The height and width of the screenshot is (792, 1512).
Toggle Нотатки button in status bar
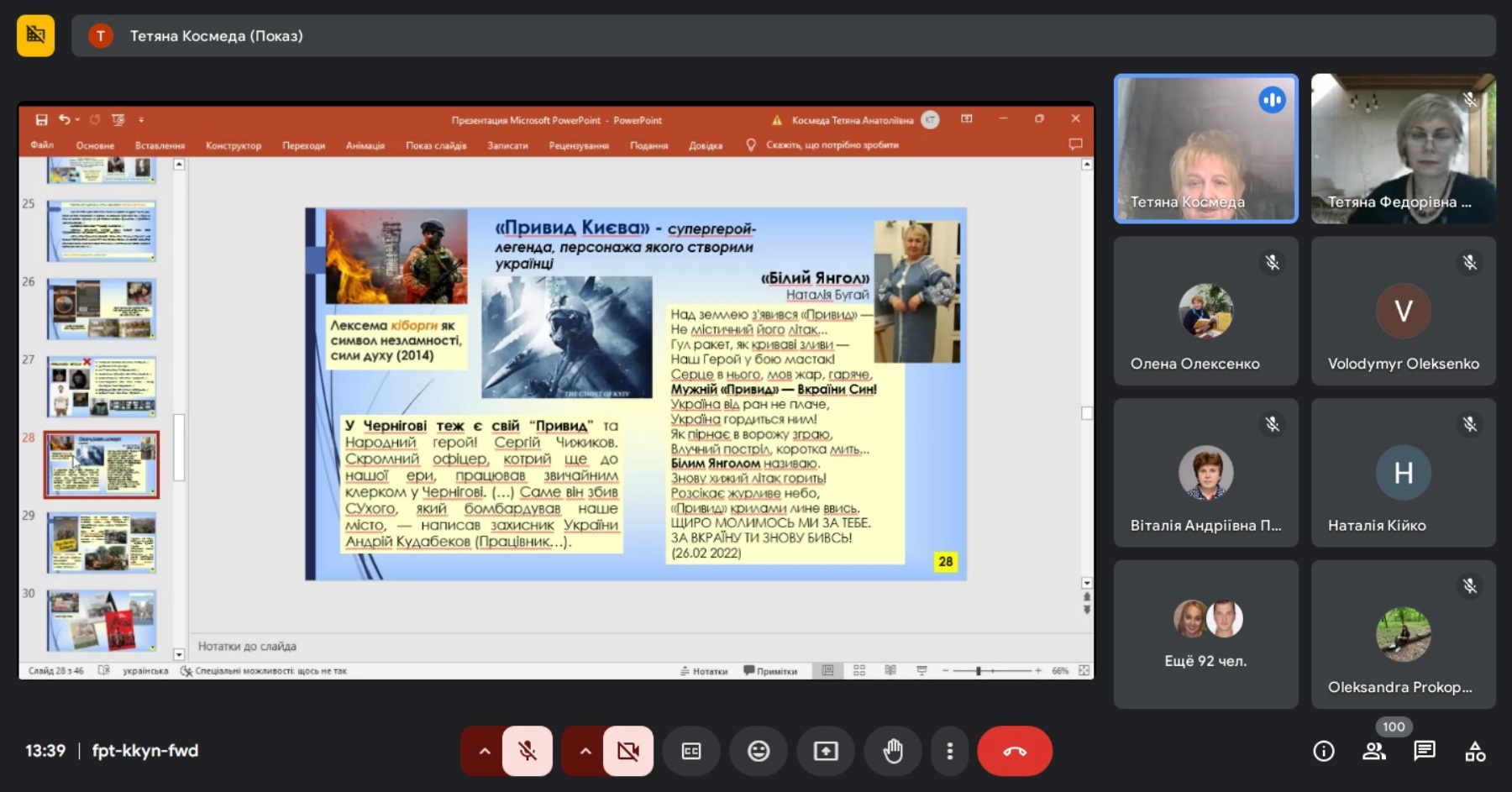[704, 671]
